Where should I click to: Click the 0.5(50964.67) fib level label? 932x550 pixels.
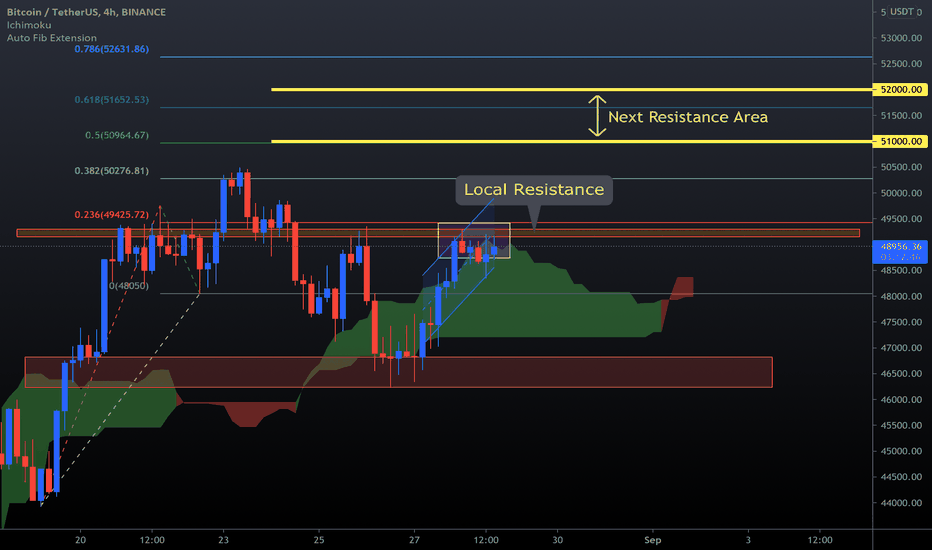(117, 135)
